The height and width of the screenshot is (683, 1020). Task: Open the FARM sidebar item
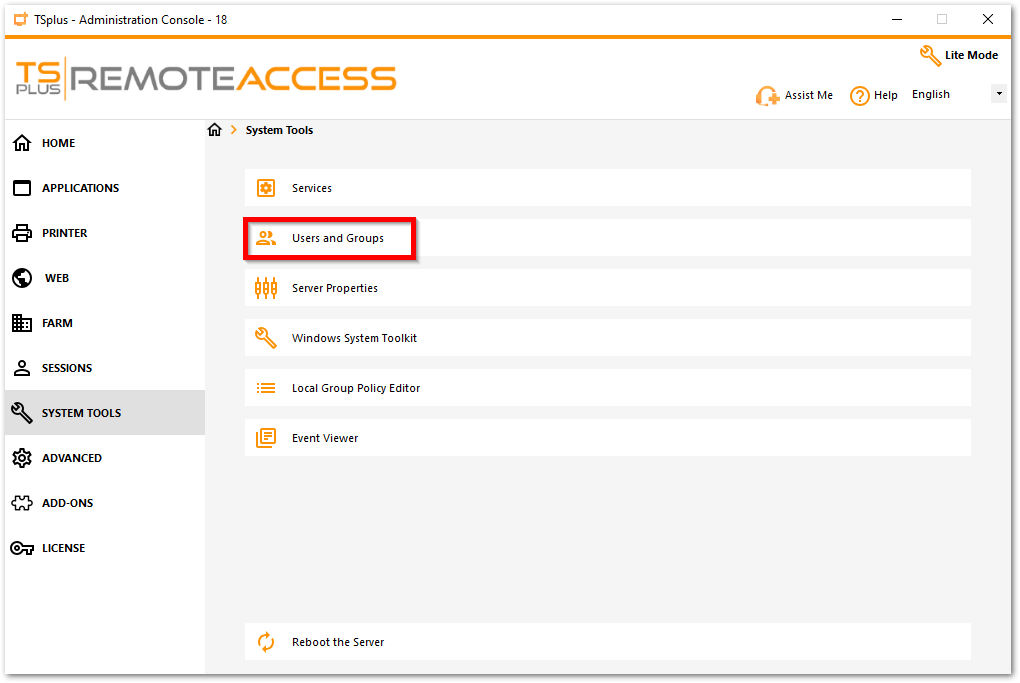pos(57,323)
